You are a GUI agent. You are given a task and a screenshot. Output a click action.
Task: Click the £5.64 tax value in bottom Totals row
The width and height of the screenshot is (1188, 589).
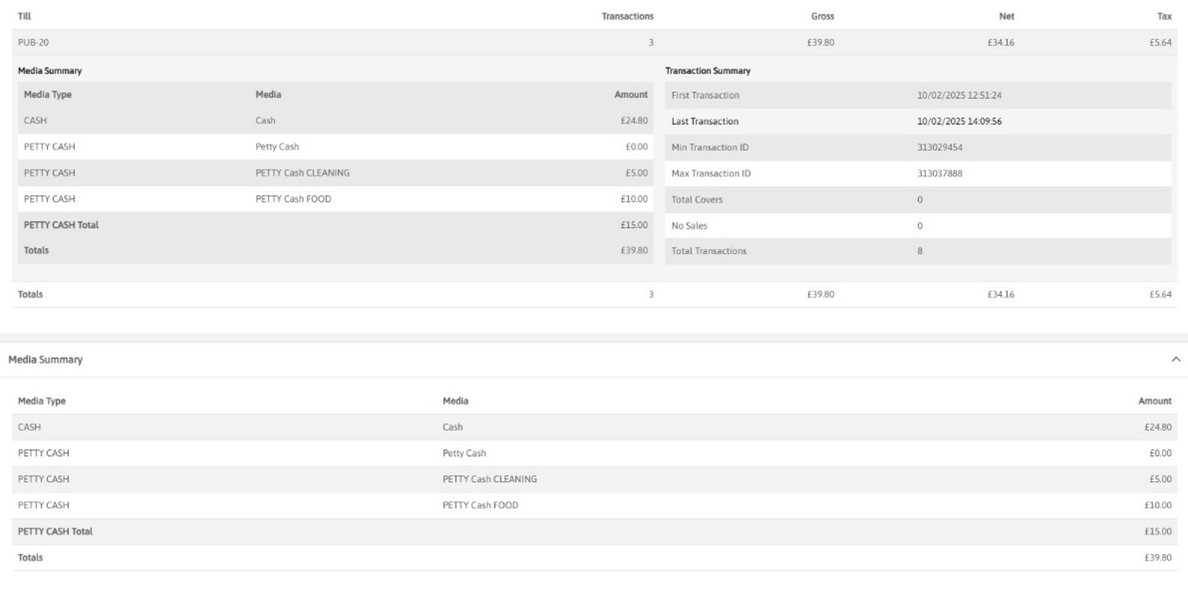pos(1160,295)
